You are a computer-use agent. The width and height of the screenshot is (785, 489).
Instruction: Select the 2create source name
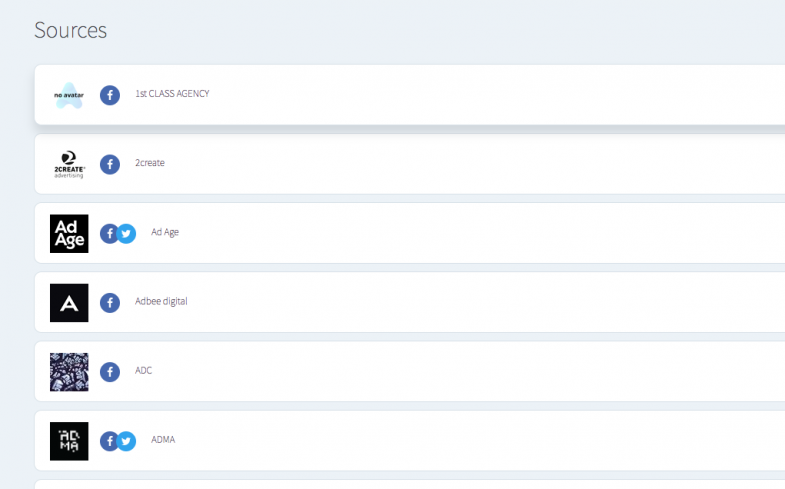150,163
